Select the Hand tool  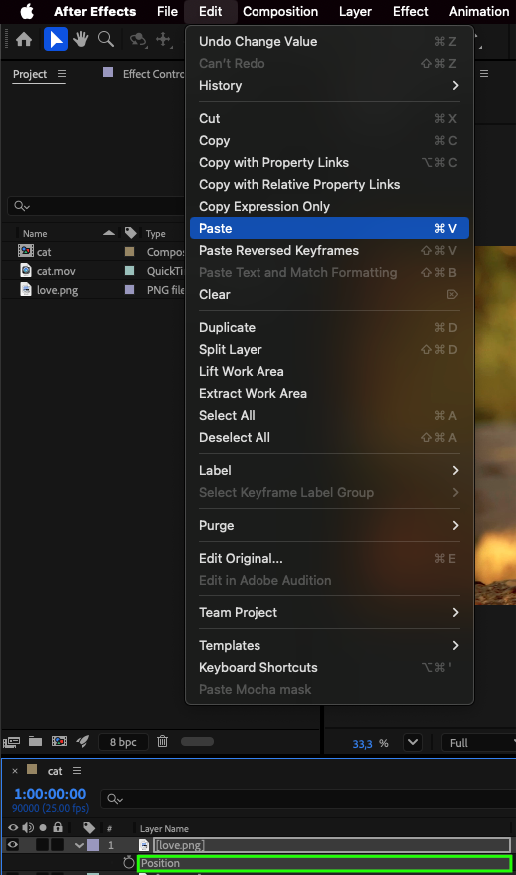click(81, 40)
